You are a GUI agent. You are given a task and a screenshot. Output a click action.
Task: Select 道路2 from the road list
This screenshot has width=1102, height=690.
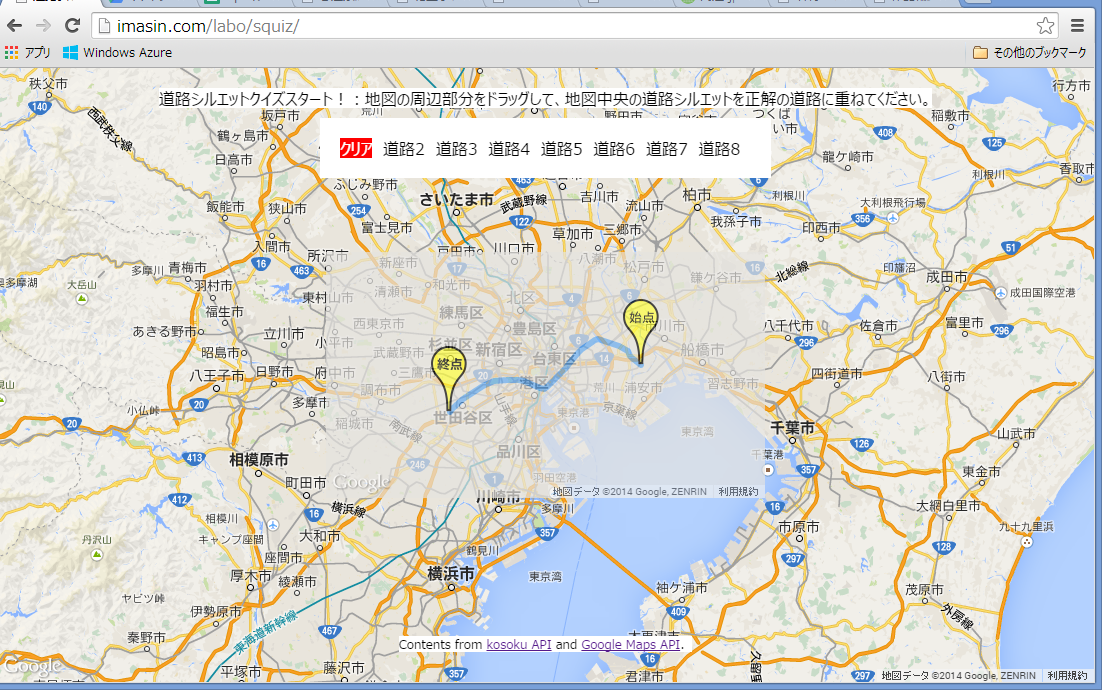404,149
